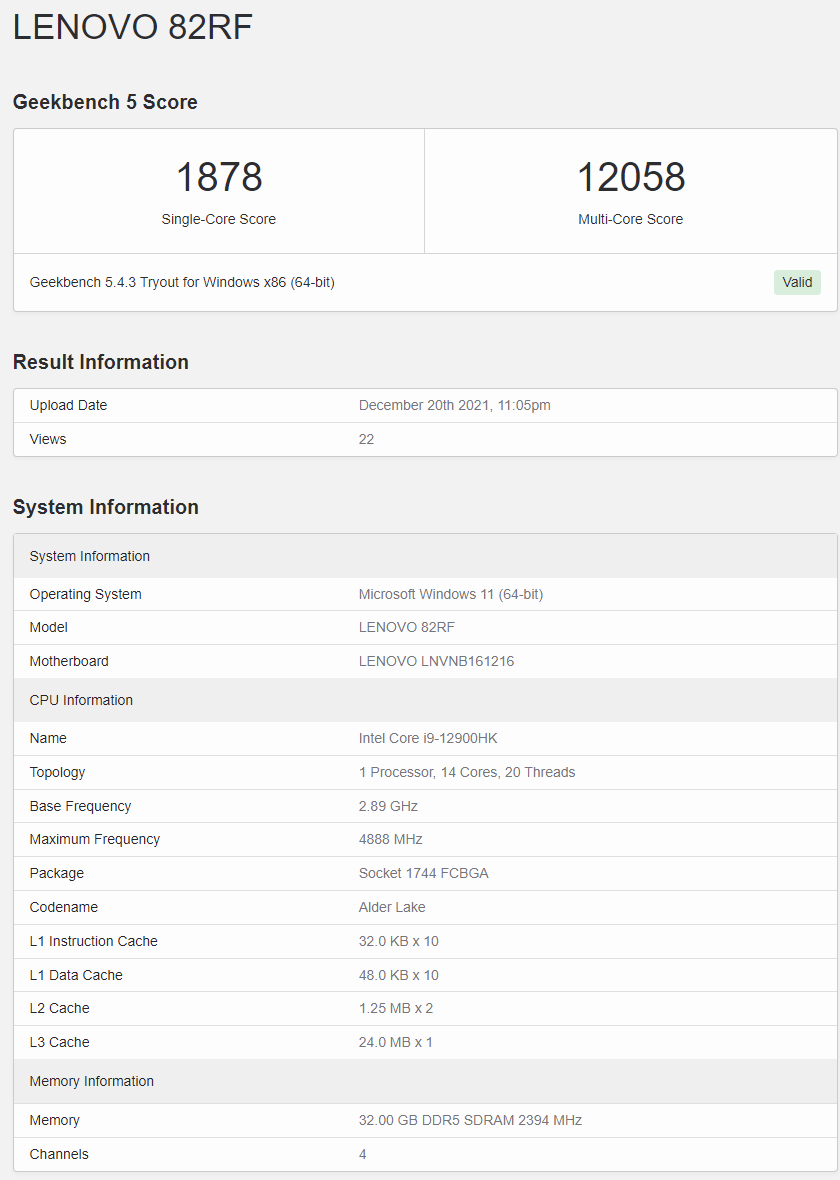This screenshot has width=840, height=1180.
Task: Click the System Information section heading
Action: (x=105, y=507)
